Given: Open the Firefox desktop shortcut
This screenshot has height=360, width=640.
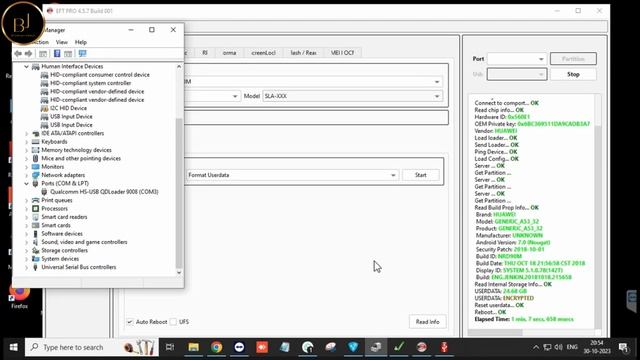Looking at the screenshot, I should (x=19, y=296).
